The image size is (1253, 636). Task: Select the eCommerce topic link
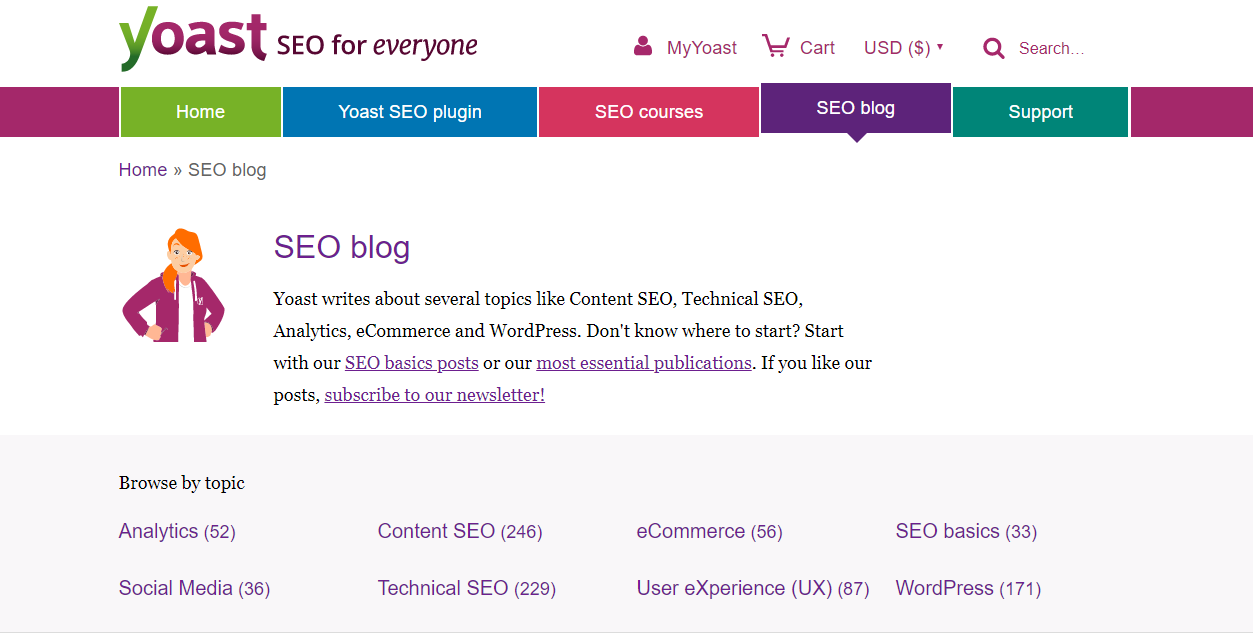(691, 531)
